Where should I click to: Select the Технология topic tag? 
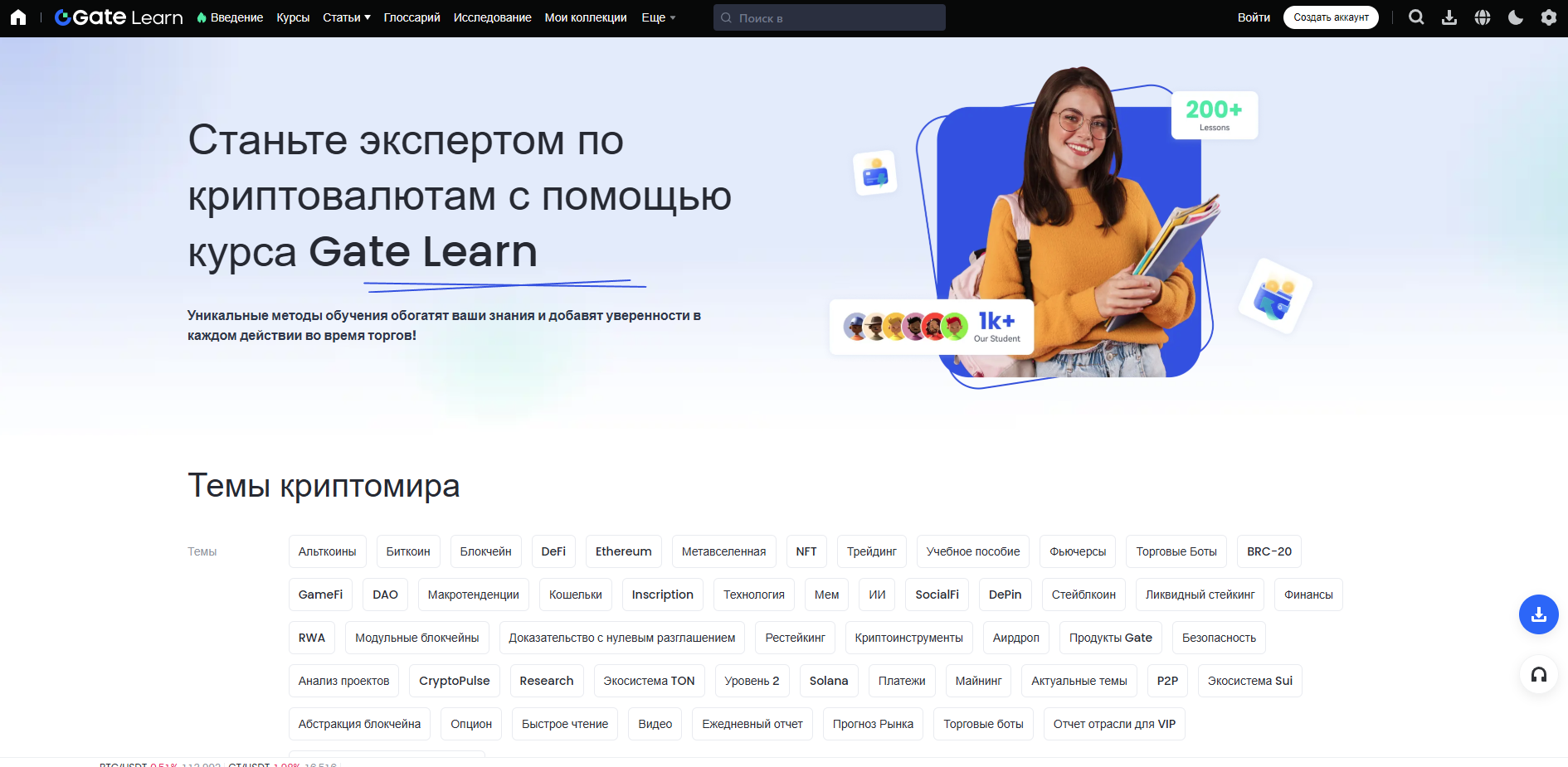click(754, 595)
